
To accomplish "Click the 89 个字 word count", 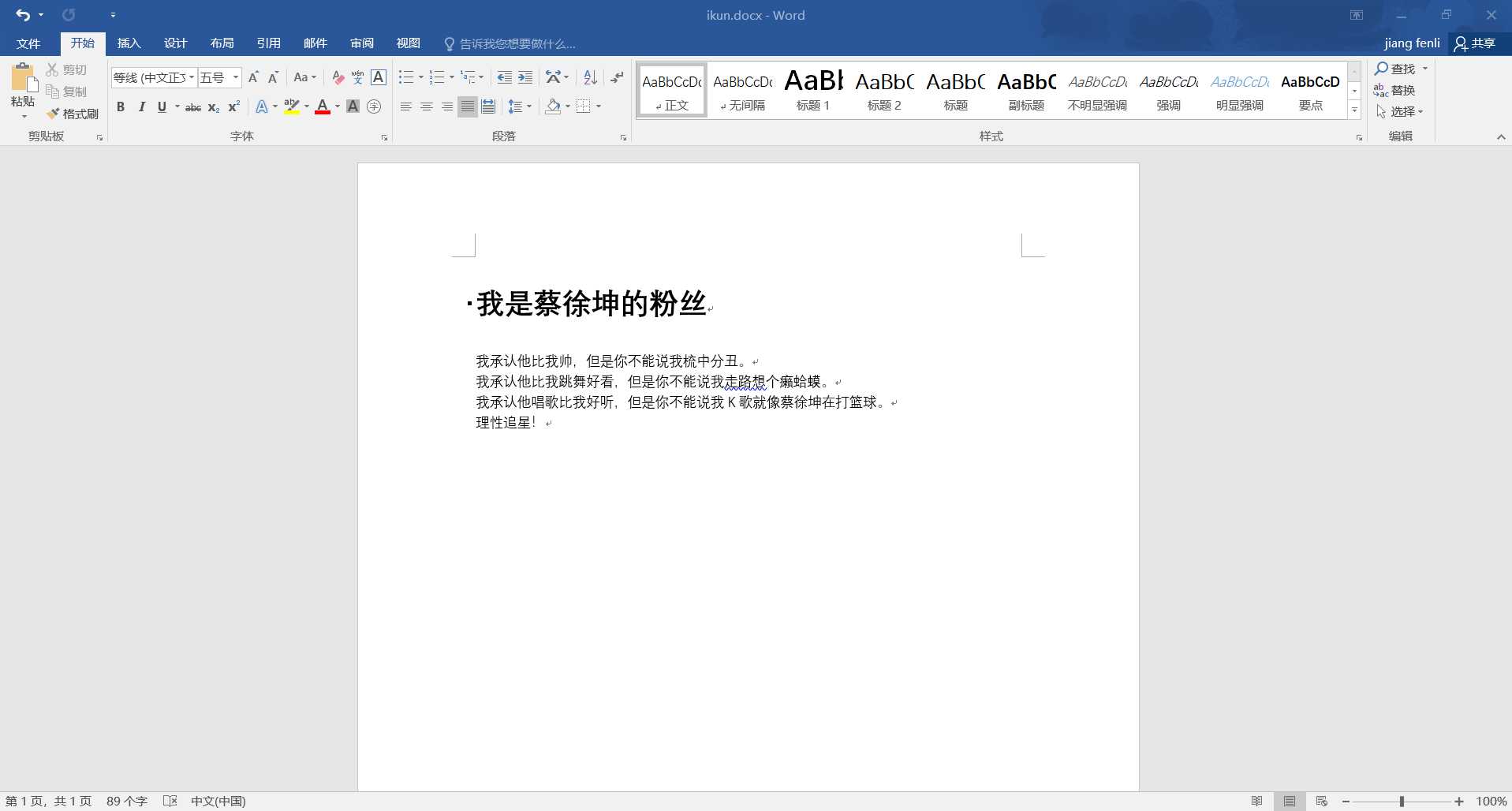I will tap(127, 801).
